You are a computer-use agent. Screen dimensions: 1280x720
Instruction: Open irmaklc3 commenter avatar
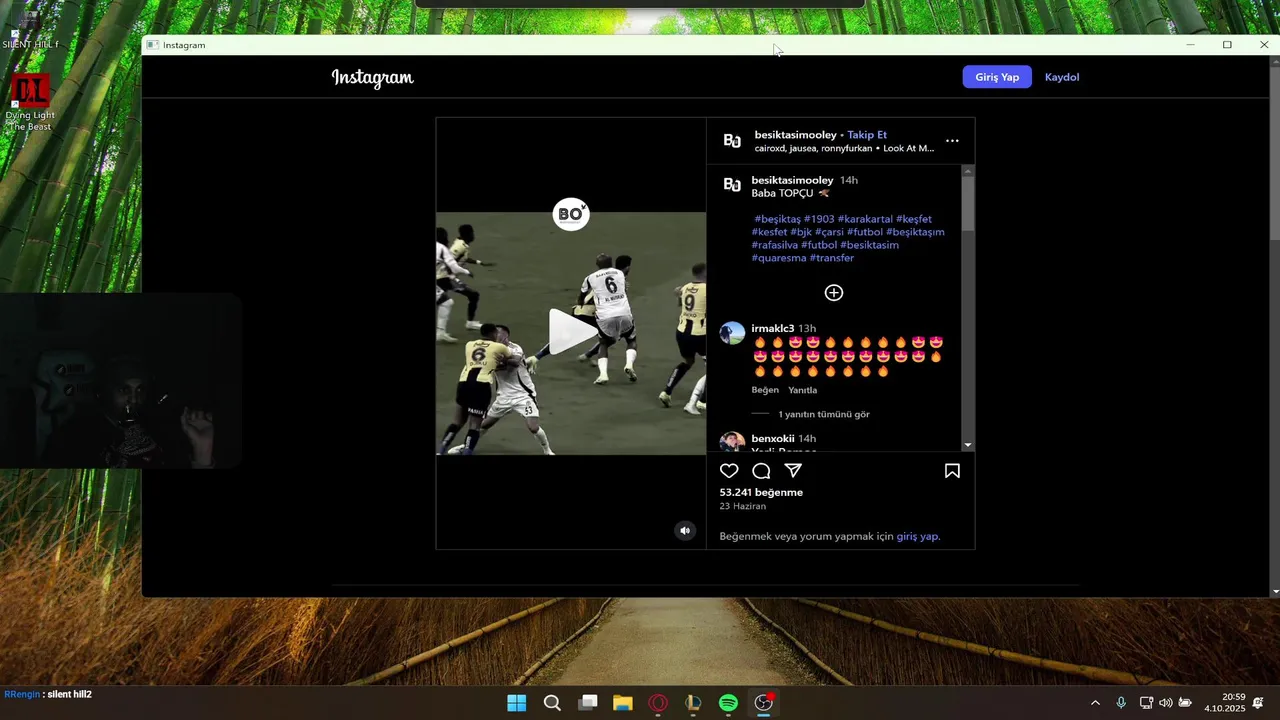[732, 333]
